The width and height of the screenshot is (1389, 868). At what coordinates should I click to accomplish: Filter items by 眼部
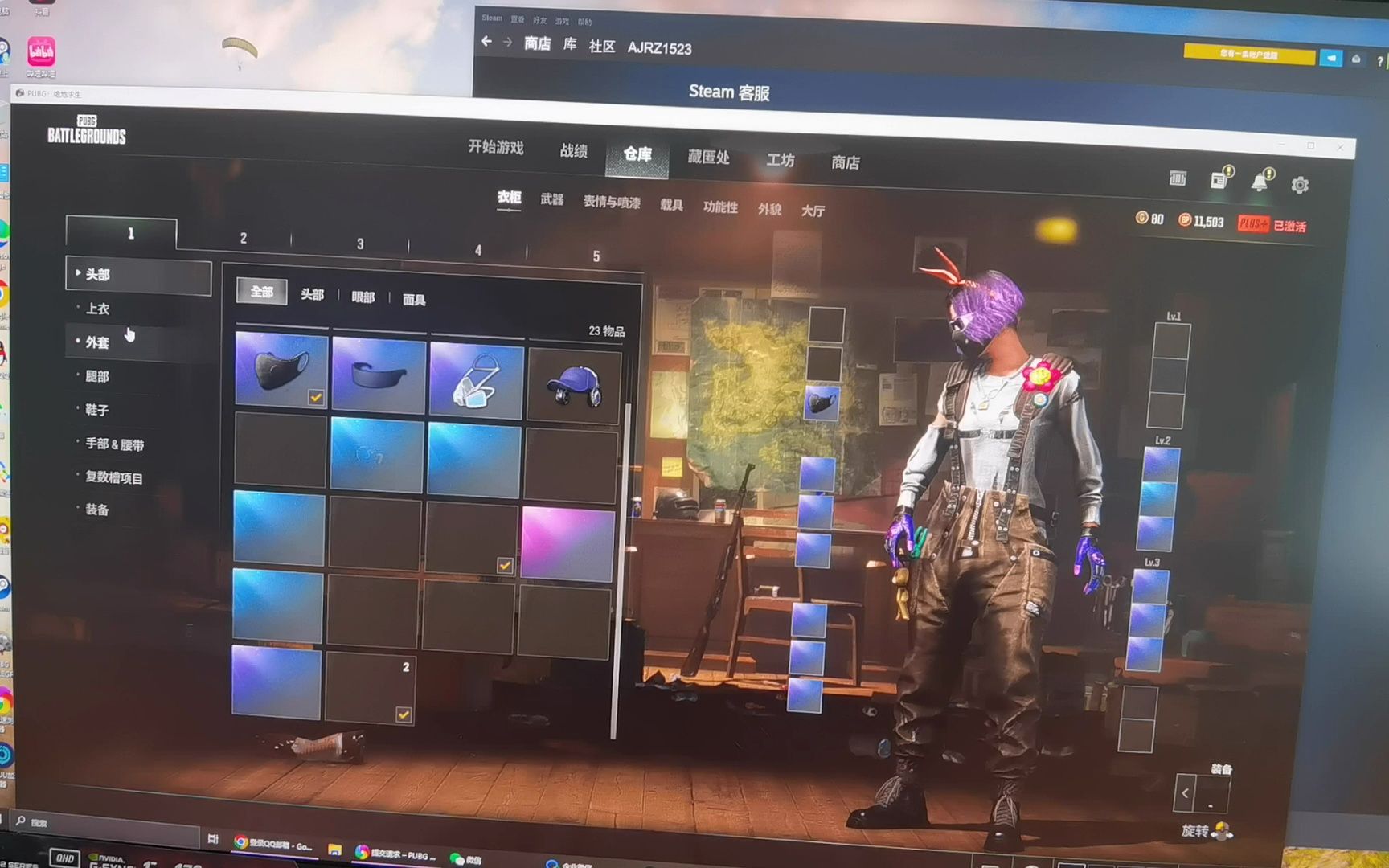pos(363,297)
